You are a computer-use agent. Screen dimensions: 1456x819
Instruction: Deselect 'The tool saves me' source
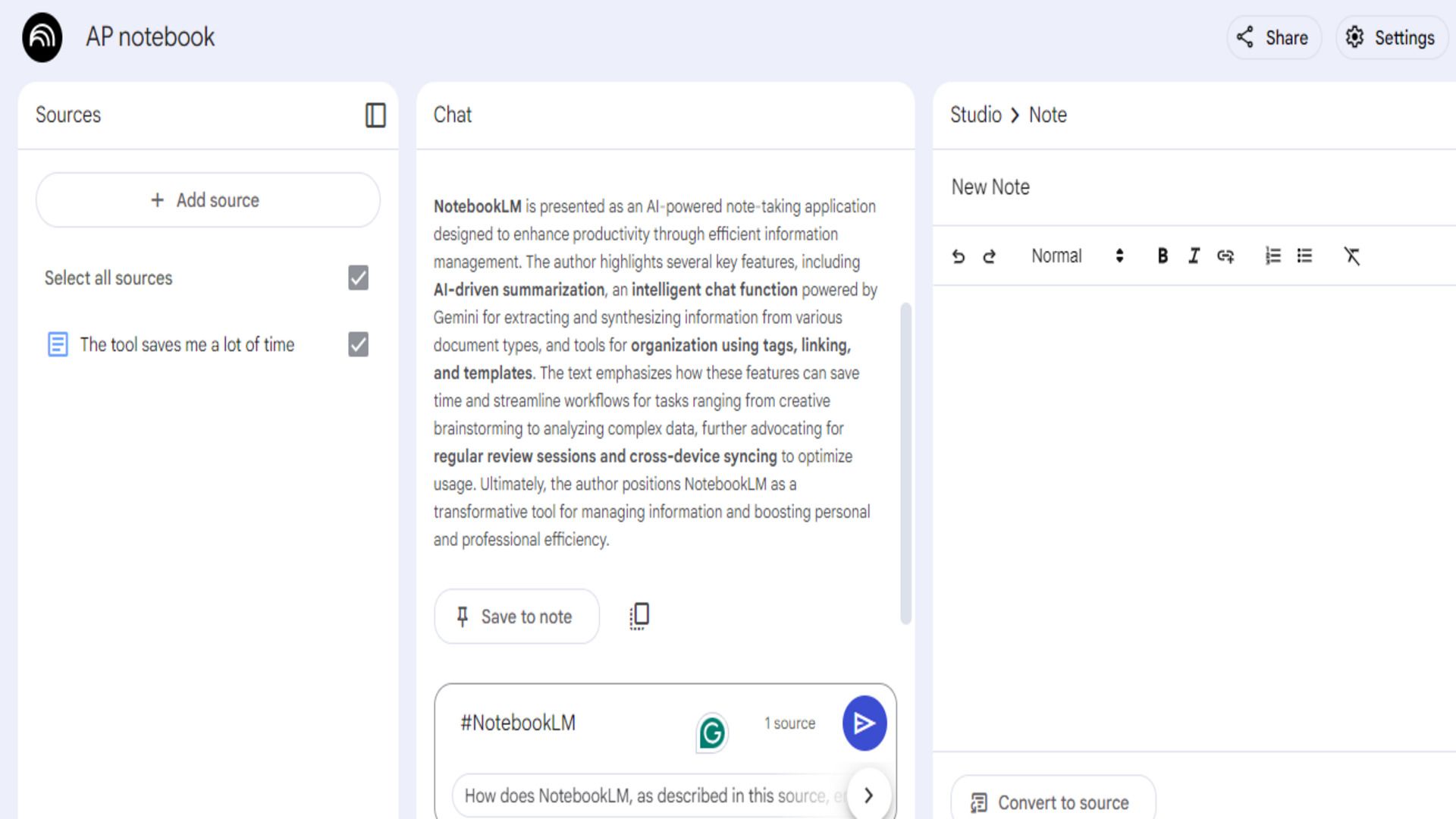pyautogui.click(x=358, y=345)
